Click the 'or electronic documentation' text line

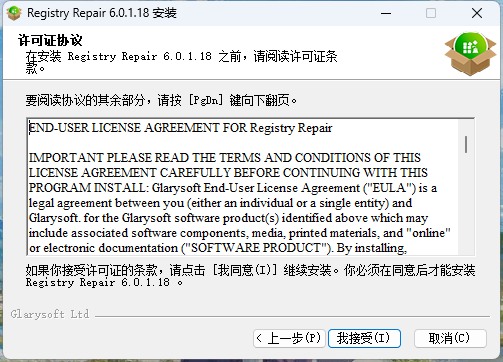point(218,248)
